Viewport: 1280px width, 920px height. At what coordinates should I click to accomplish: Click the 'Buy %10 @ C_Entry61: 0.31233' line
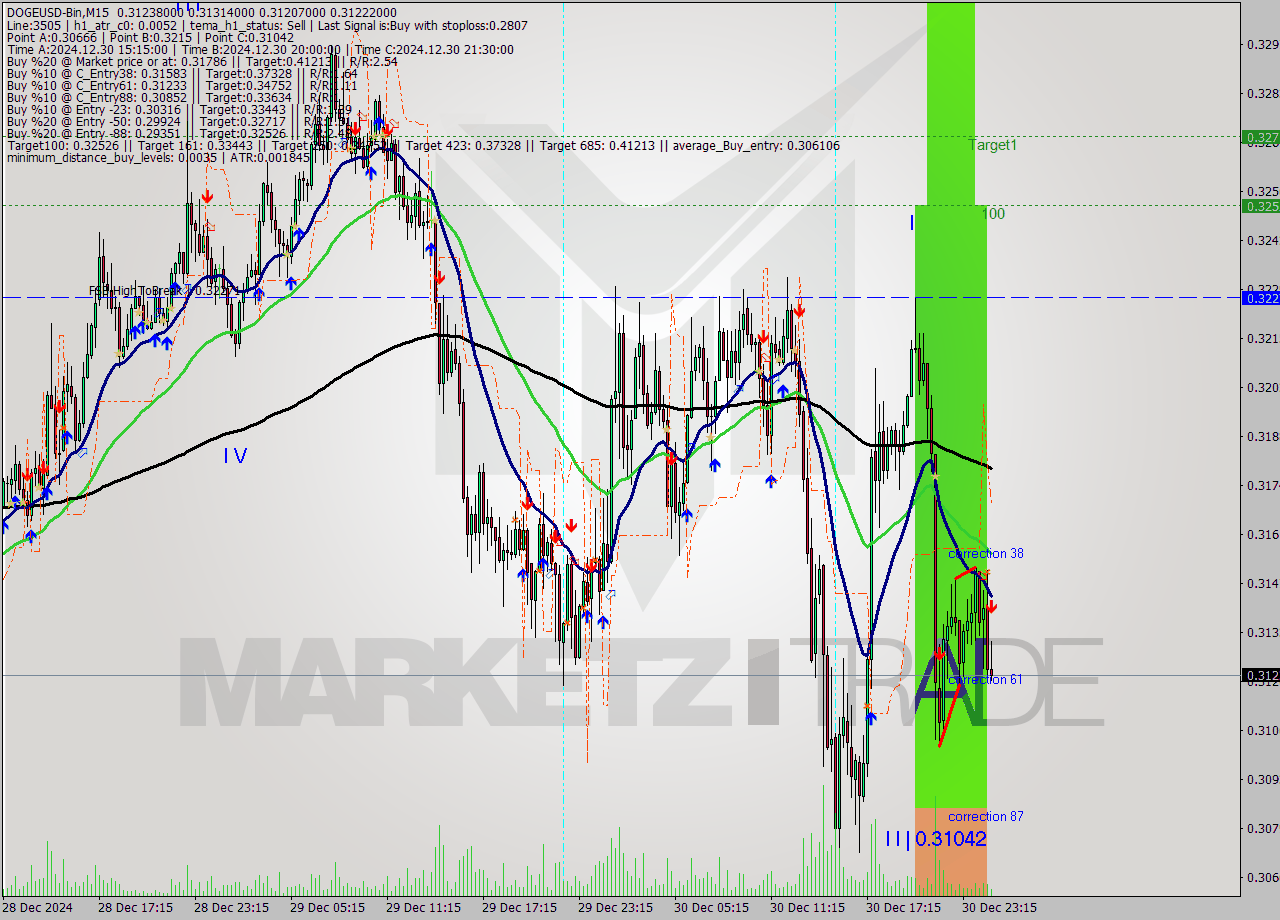click(x=181, y=85)
